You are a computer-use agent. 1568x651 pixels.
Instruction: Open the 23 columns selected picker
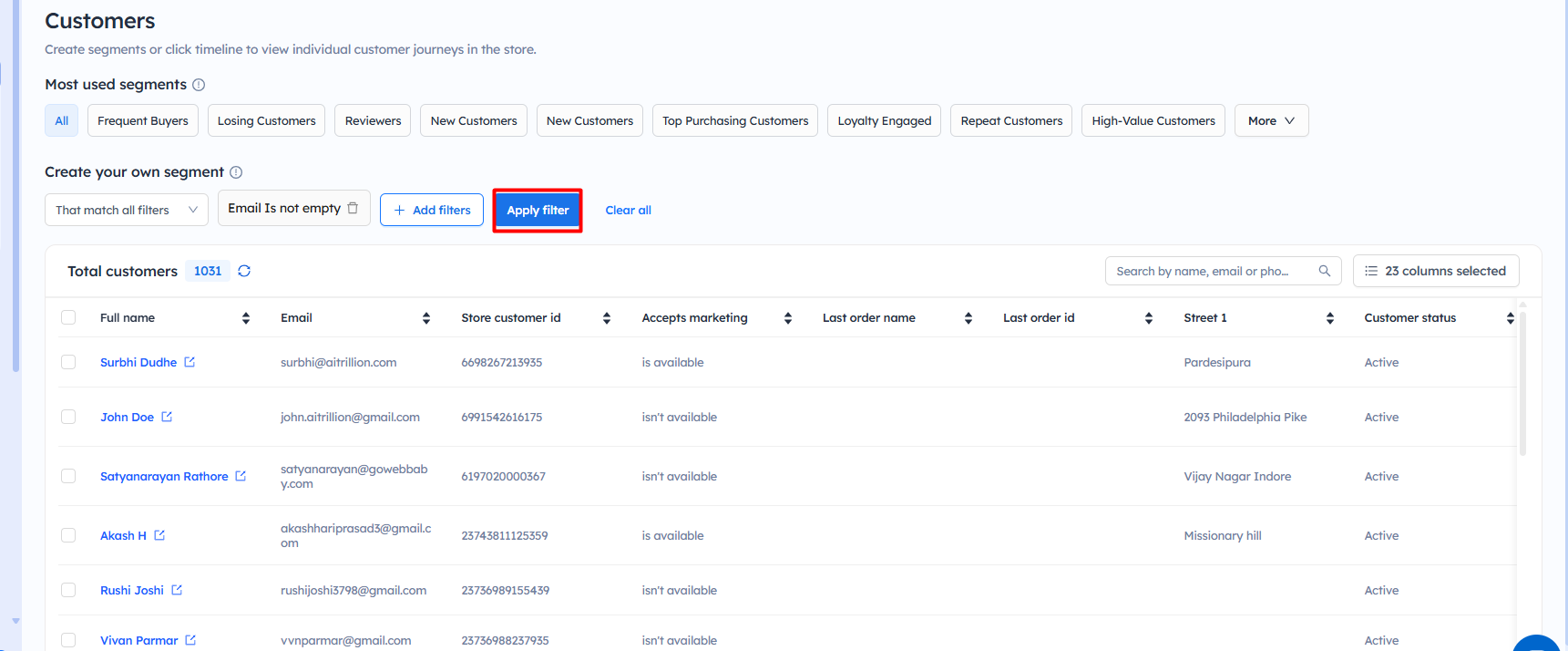click(x=1435, y=271)
